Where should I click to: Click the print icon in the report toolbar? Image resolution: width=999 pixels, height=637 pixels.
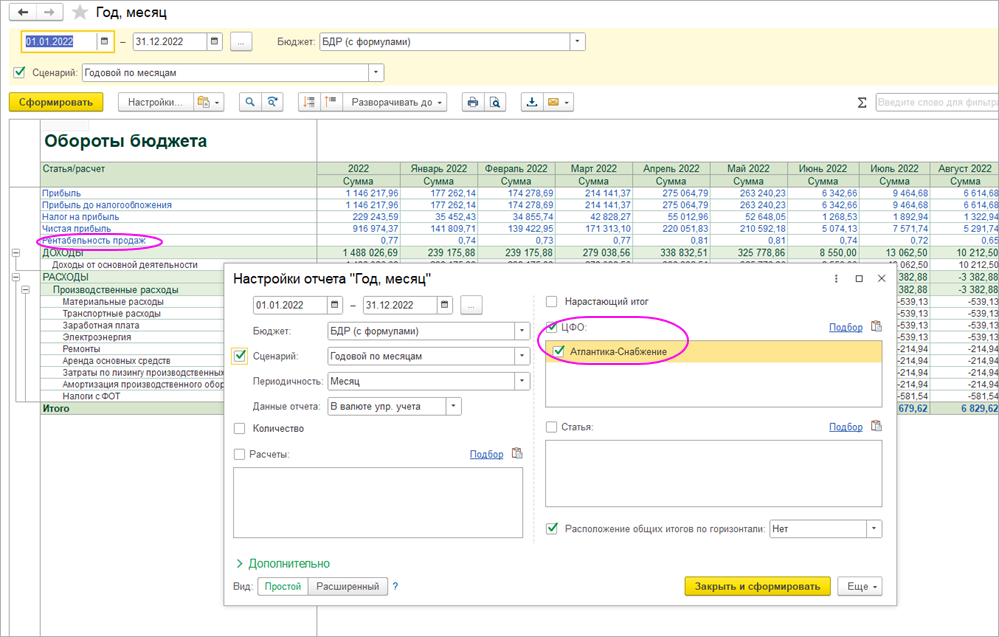click(472, 102)
